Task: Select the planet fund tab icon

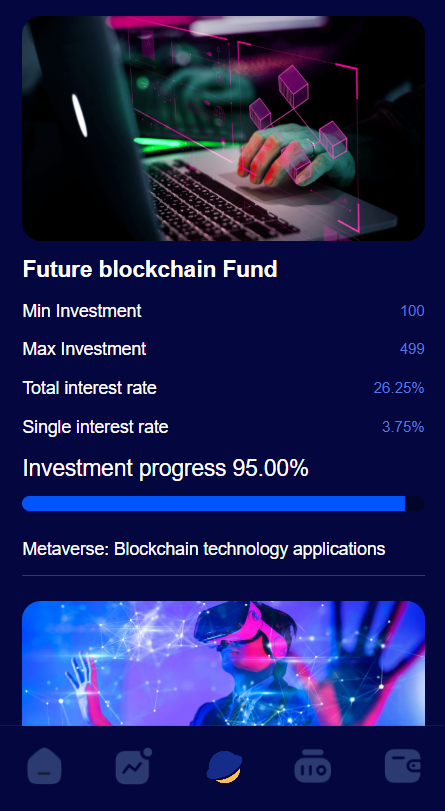Action: pos(224,767)
